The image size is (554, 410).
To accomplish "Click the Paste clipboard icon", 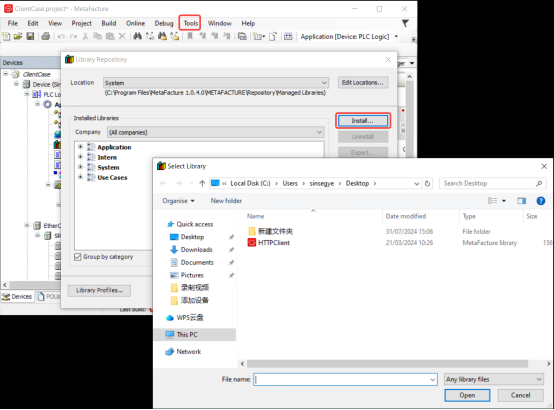I will pos(110,36).
